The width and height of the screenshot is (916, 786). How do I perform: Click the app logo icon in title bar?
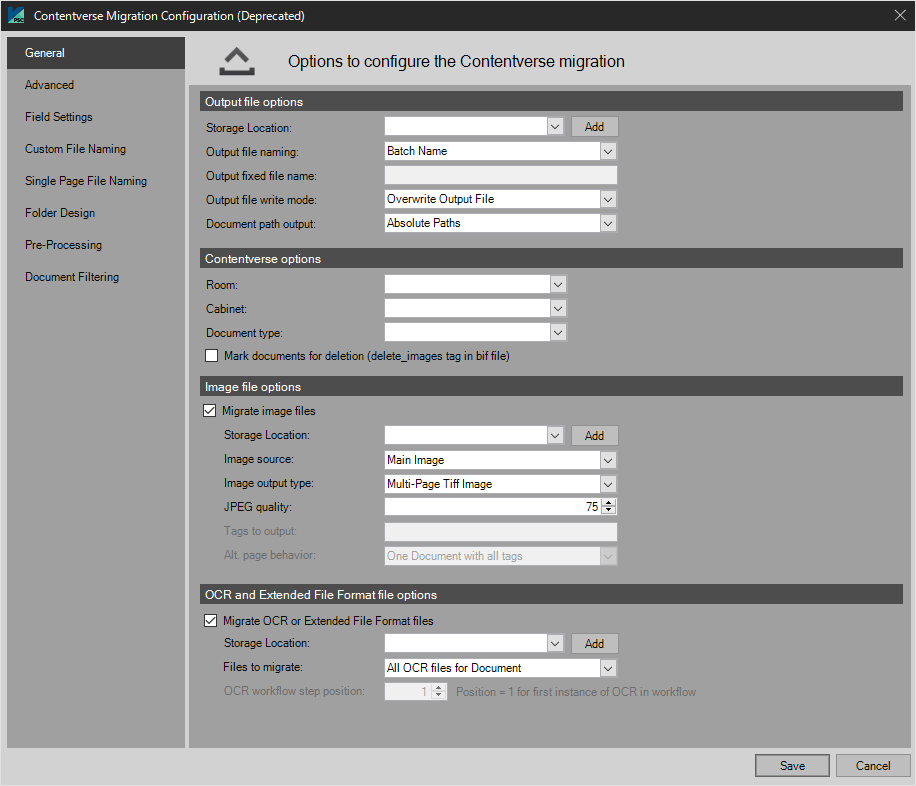[x=16, y=15]
